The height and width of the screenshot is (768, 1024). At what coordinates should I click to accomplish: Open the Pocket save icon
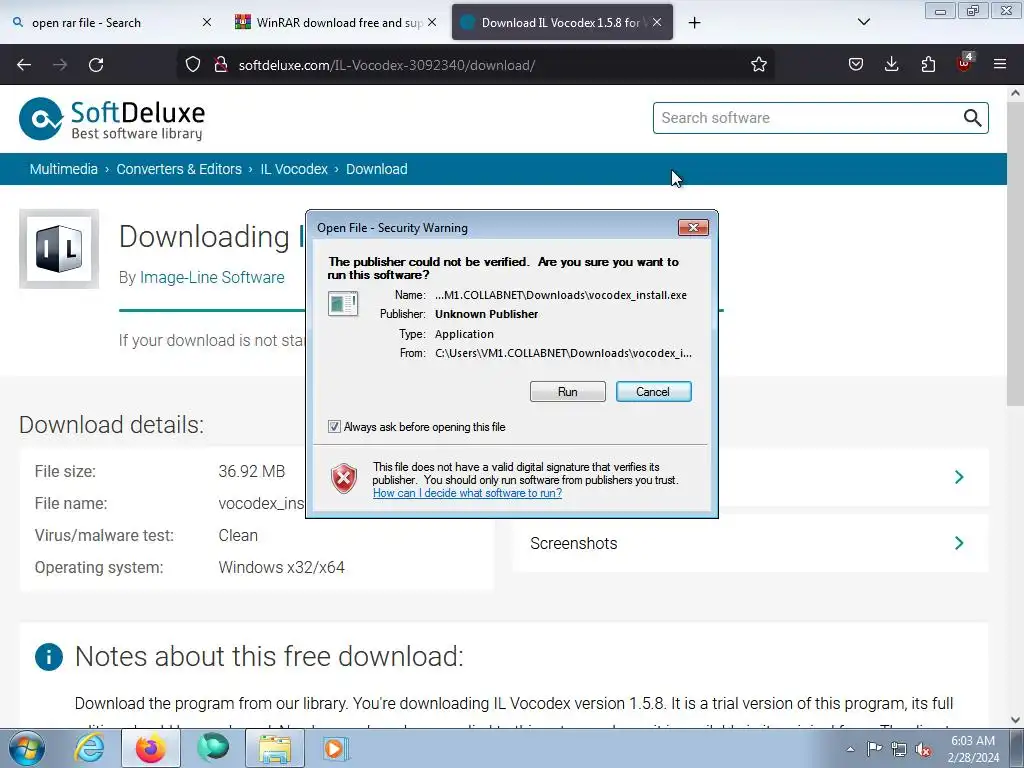pos(856,65)
